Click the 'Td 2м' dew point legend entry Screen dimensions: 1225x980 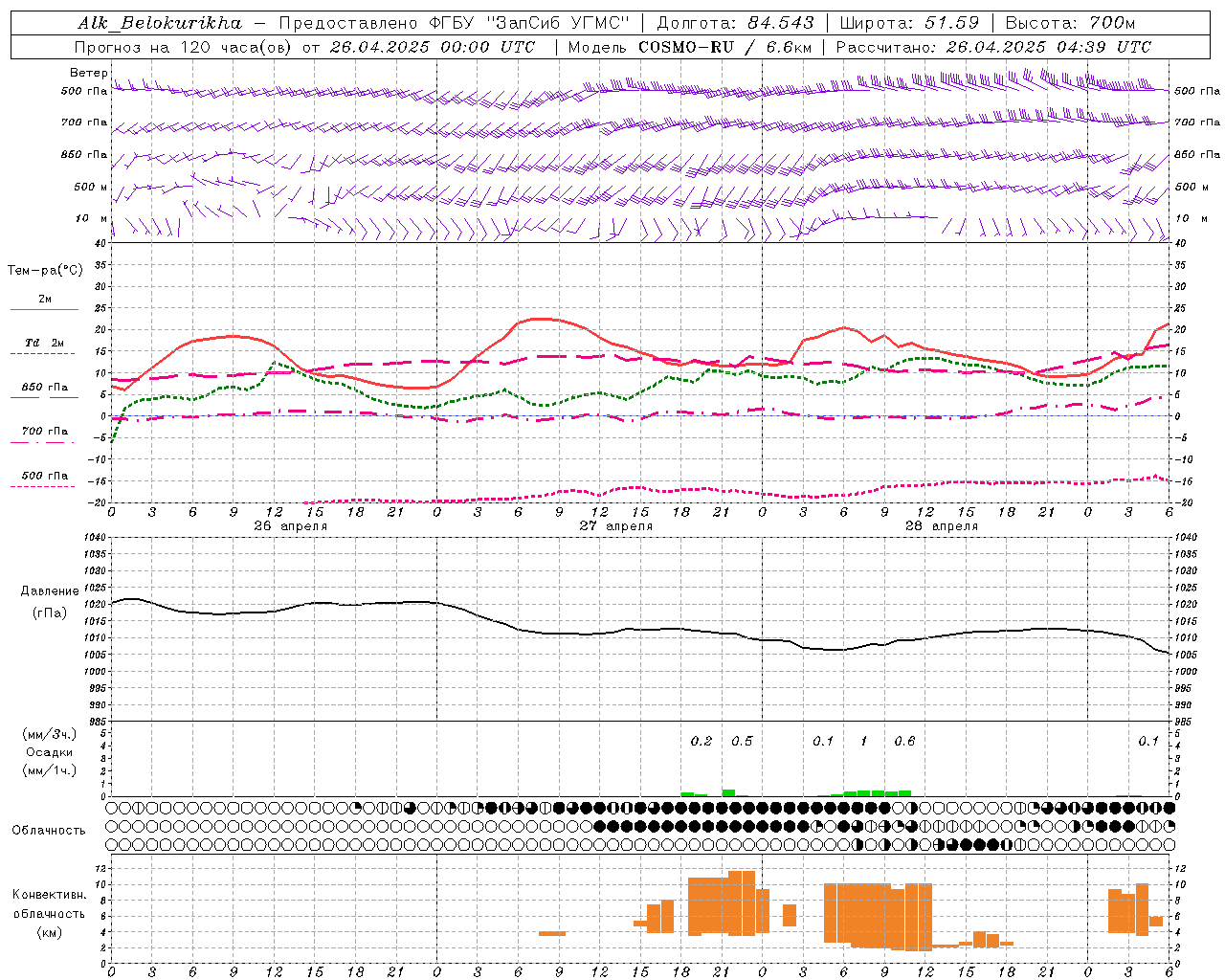[44, 343]
